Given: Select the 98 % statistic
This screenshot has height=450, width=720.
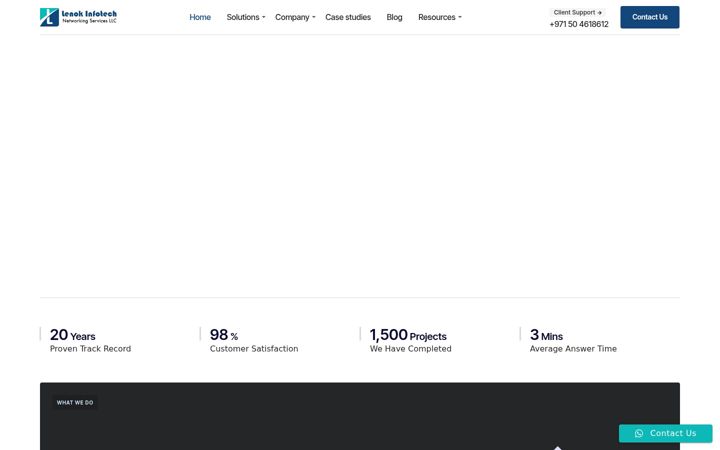Looking at the screenshot, I should 224,335.
